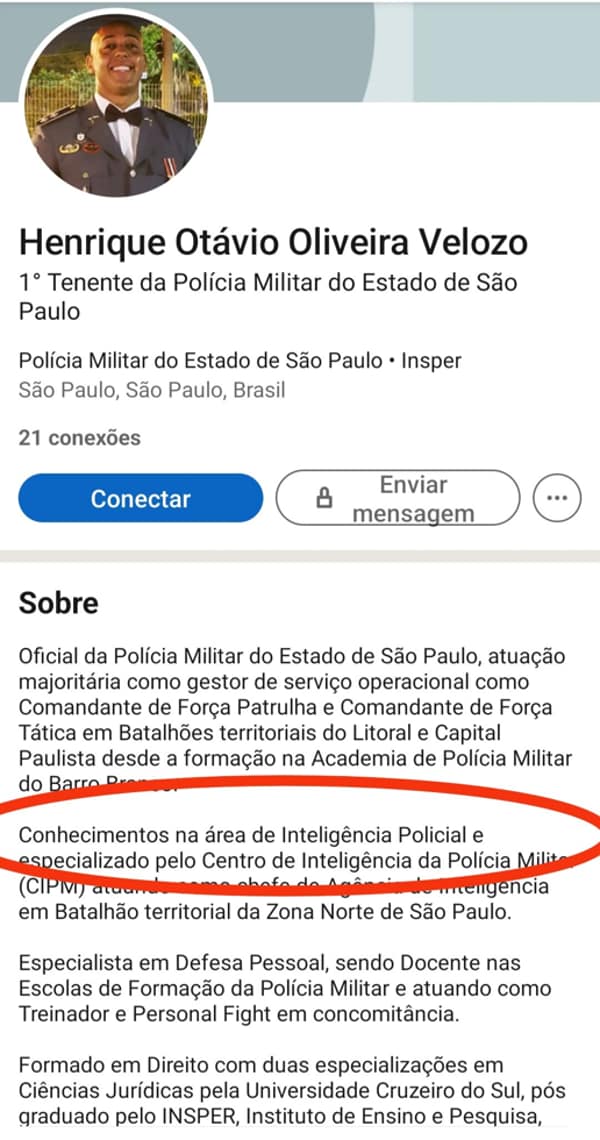600x1140 pixels.
Task: View the 21 conexões list
Action: pyautogui.click(x=80, y=438)
